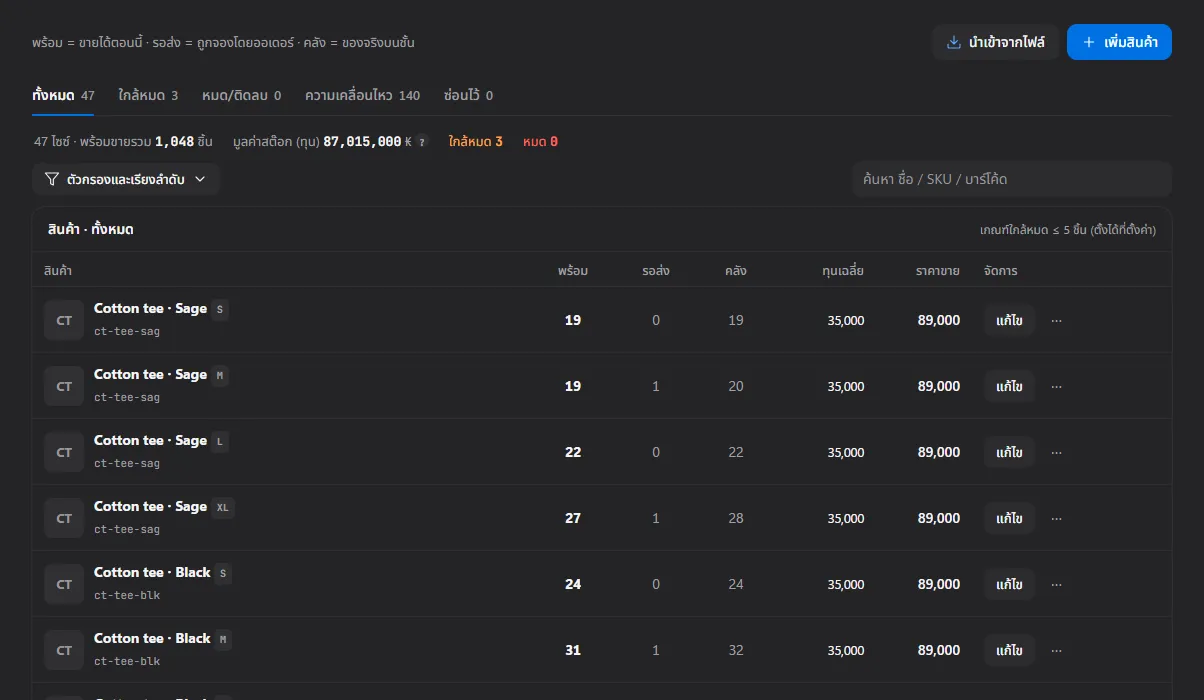Click ready quantity 27 in Sage XL row
The height and width of the screenshot is (700, 1204).
click(x=573, y=519)
